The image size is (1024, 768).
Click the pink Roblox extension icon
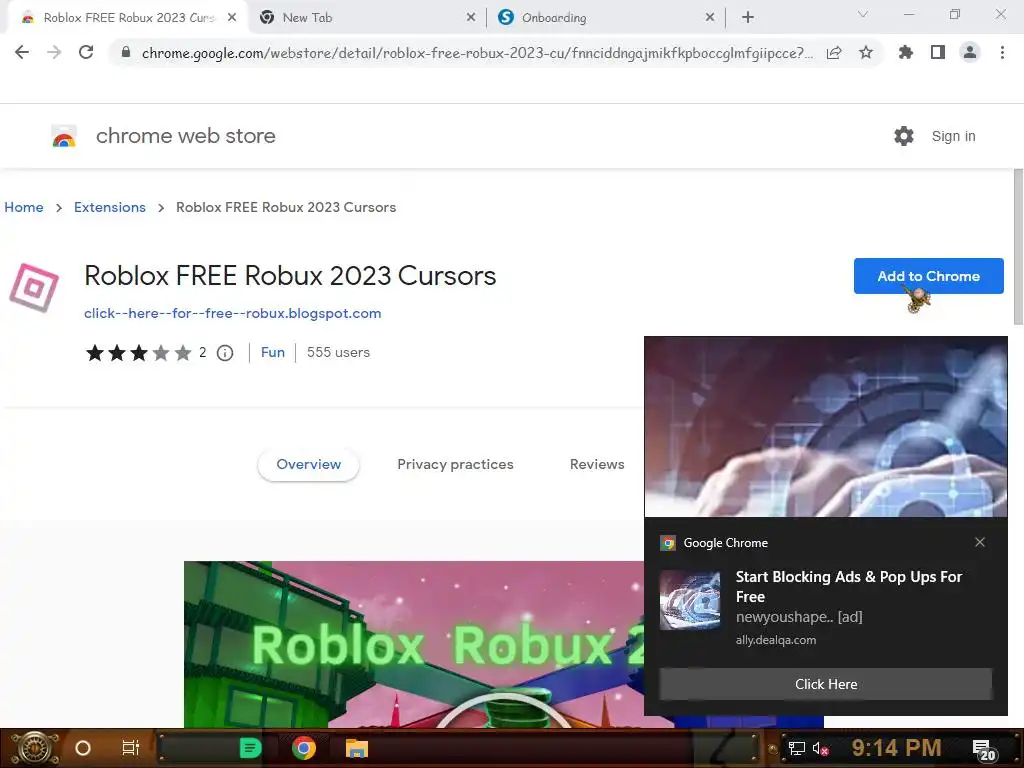[x=34, y=287]
